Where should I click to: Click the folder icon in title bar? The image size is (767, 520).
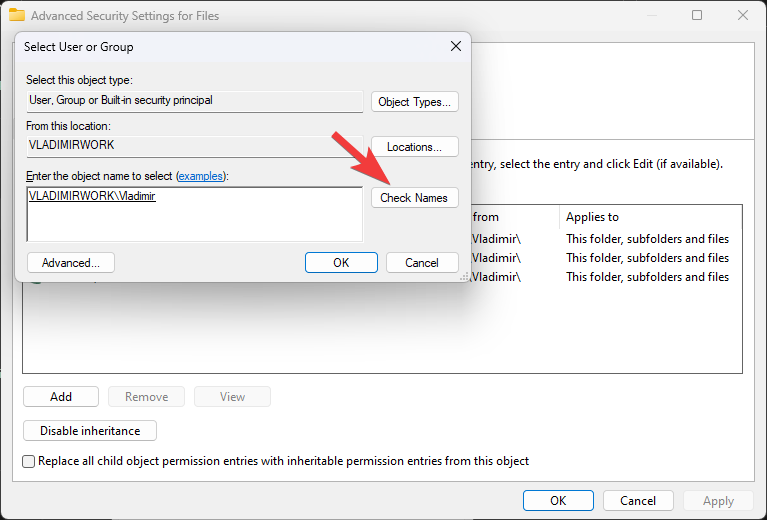click(17, 16)
